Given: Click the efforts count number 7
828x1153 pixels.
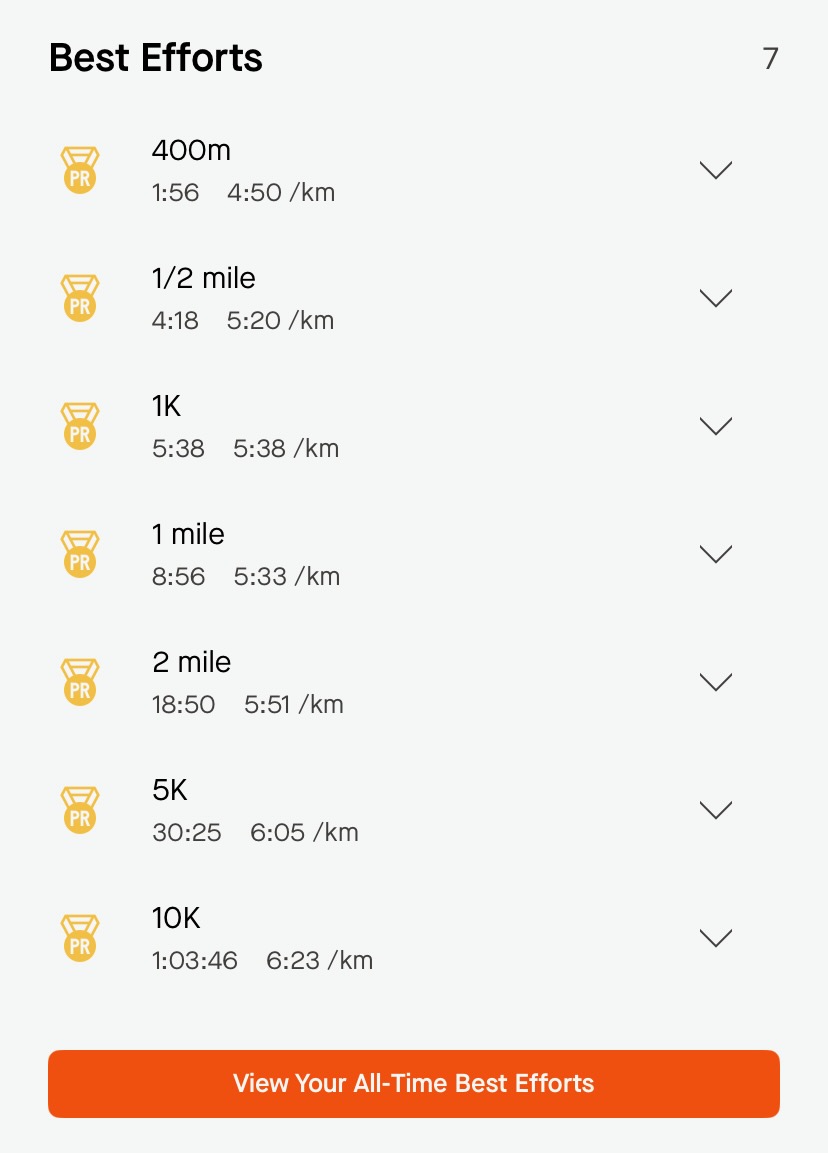Looking at the screenshot, I should (770, 58).
